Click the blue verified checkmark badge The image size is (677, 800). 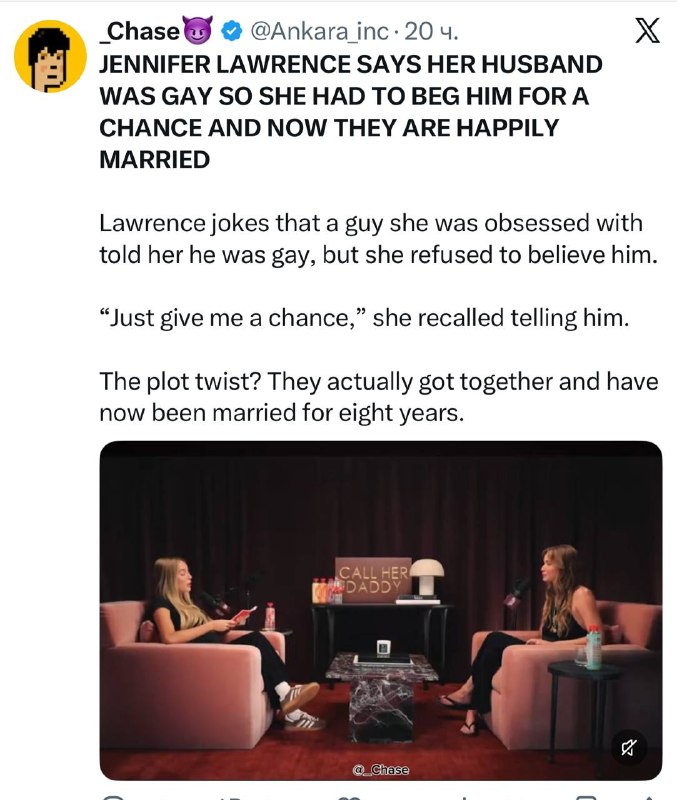click(231, 31)
